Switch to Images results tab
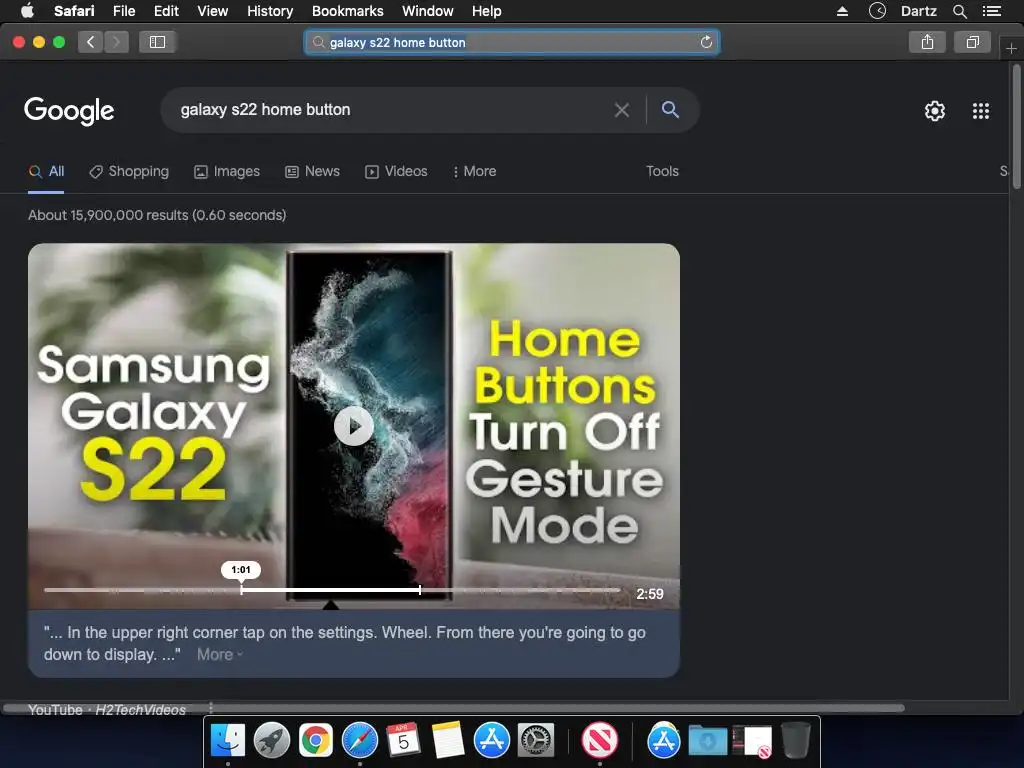Image resolution: width=1024 pixels, height=768 pixels. [x=227, y=172]
